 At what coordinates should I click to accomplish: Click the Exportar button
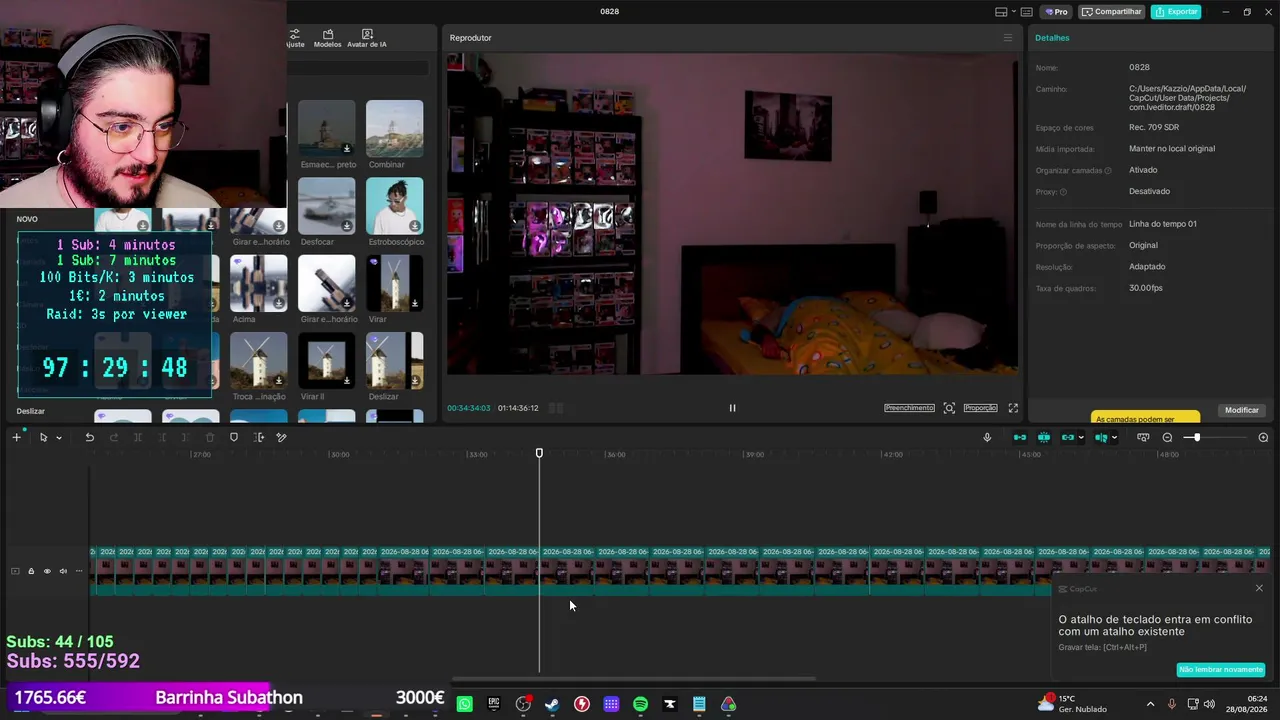[x=1176, y=12]
